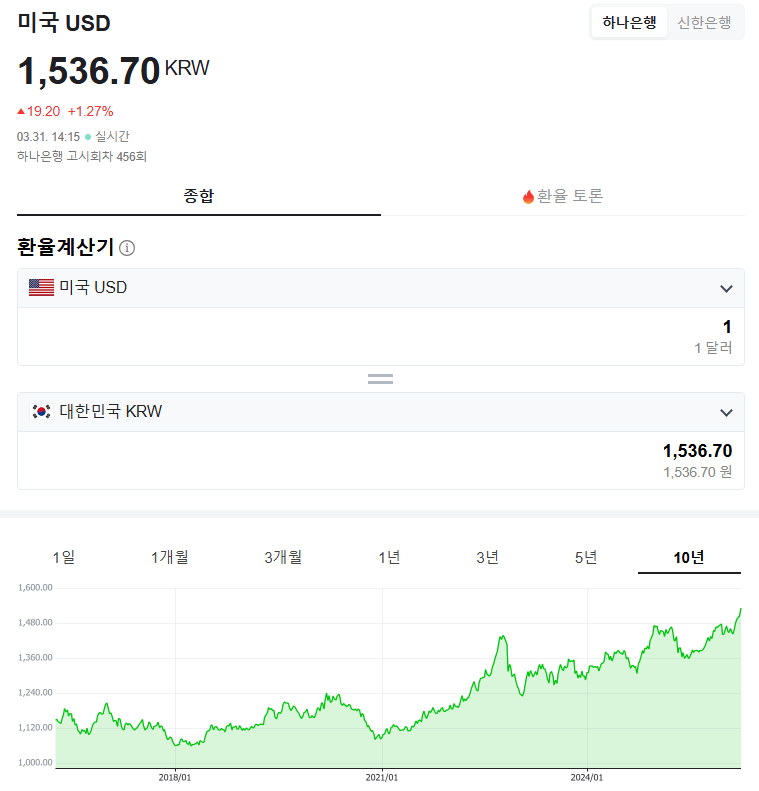The image size is (759, 791).
Task: Switch bank to 신한은행
Action: pos(704,22)
